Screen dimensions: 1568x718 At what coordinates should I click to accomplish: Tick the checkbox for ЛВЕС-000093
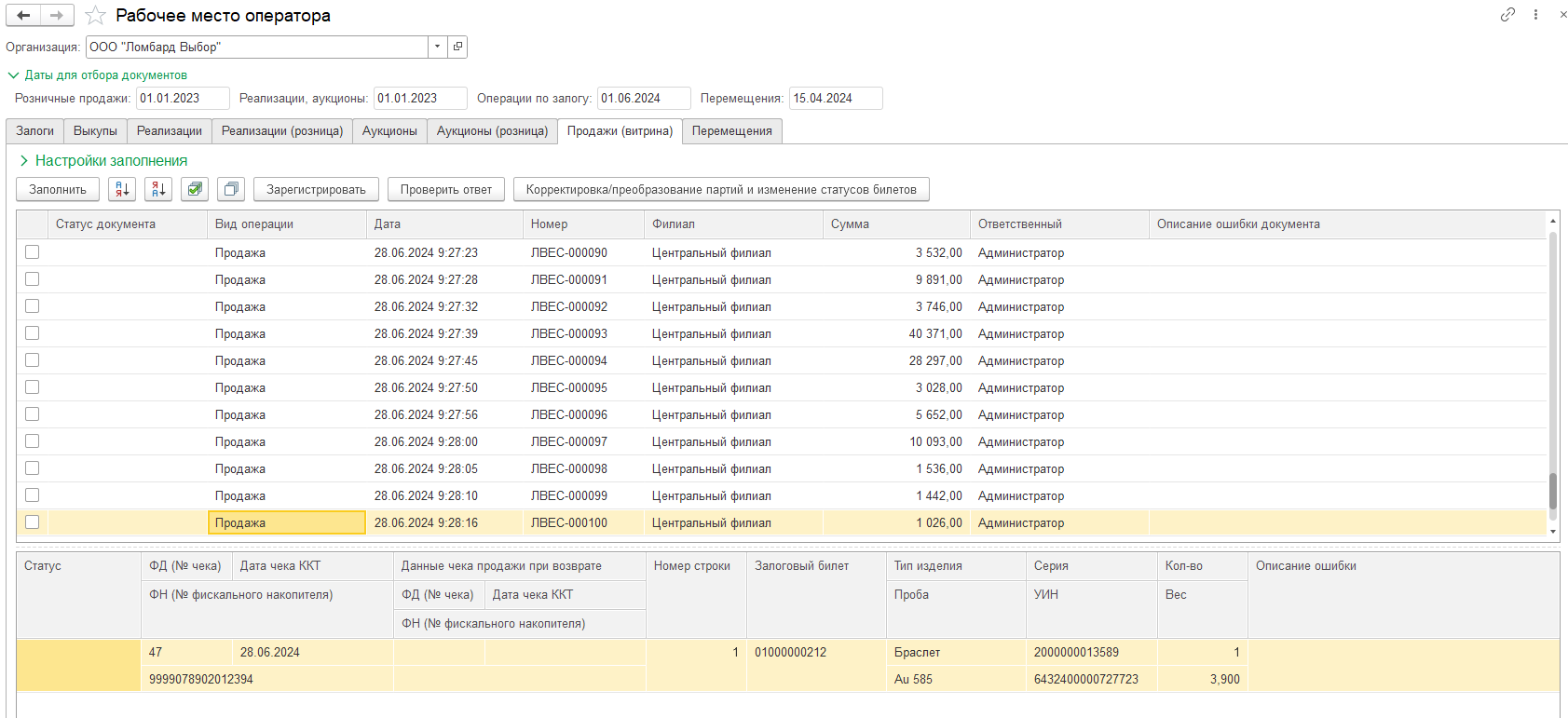[x=33, y=333]
